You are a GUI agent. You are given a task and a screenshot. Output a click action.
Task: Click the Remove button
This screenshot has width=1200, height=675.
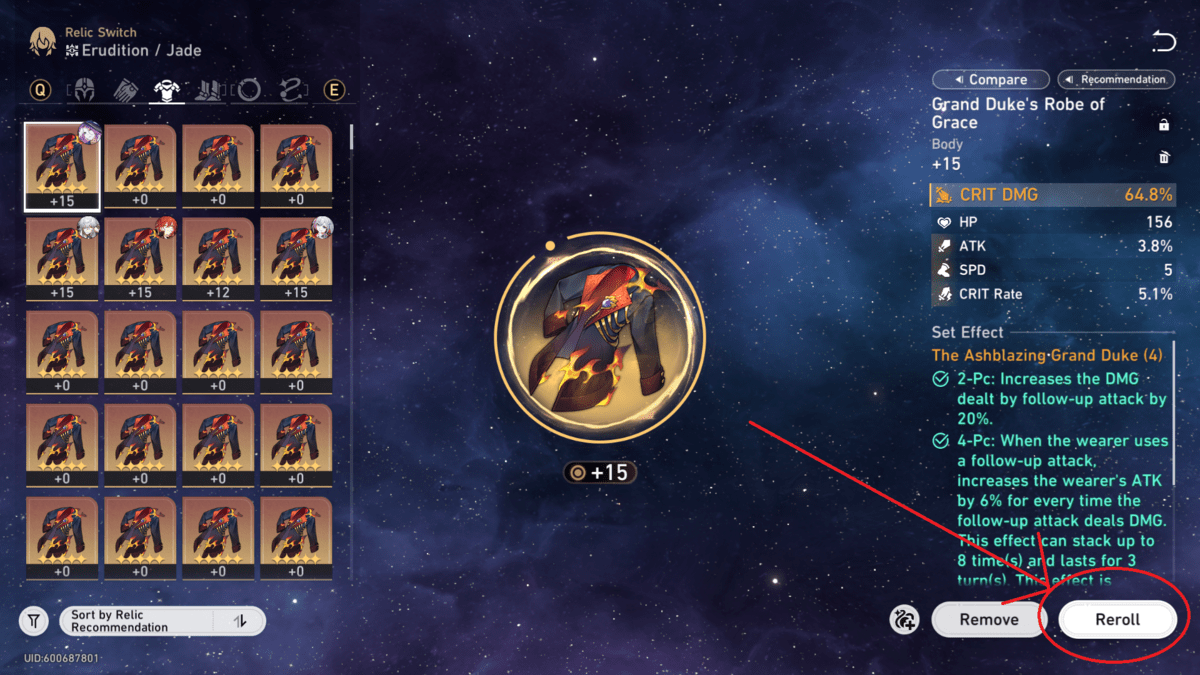(x=989, y=619)
